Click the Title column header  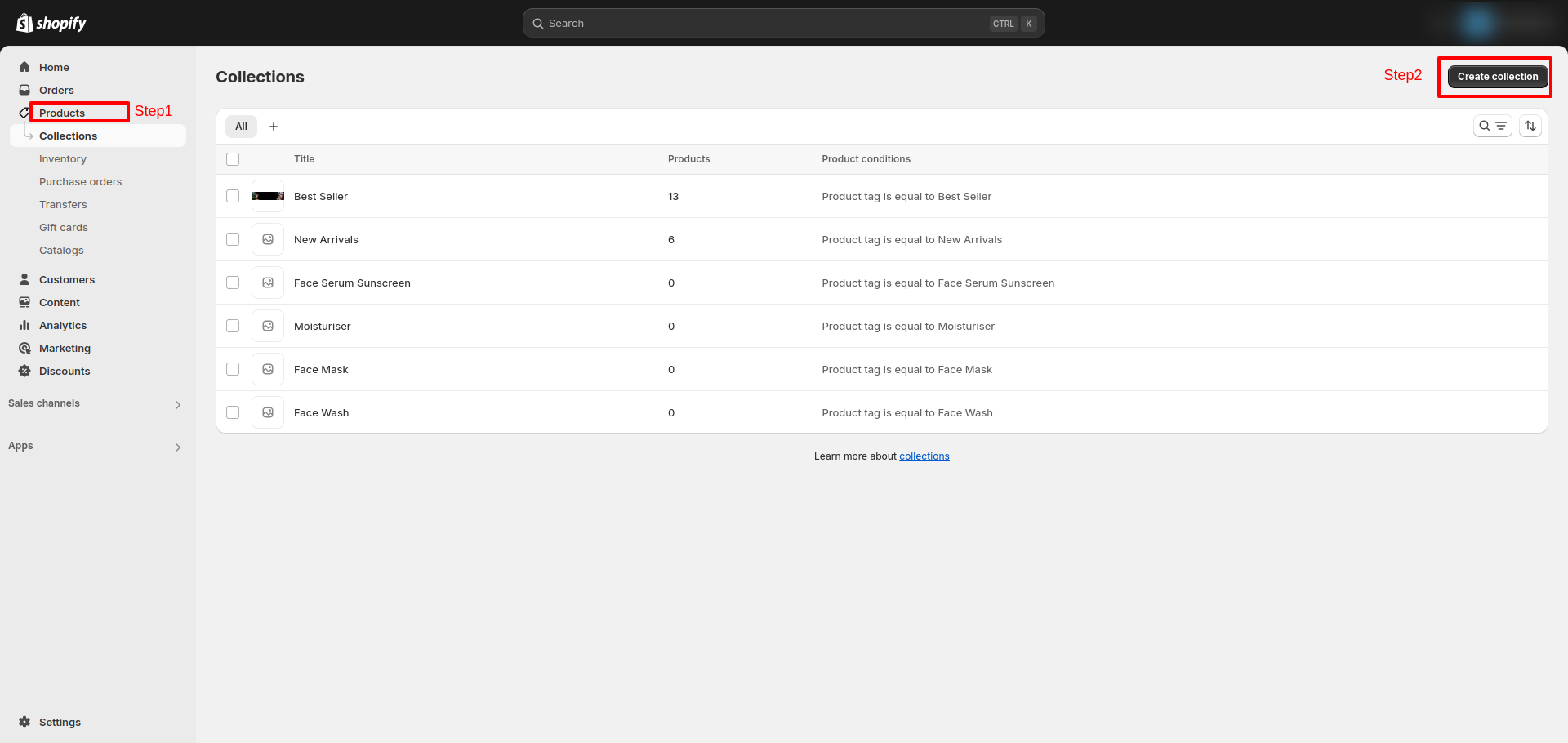[304, 159]
